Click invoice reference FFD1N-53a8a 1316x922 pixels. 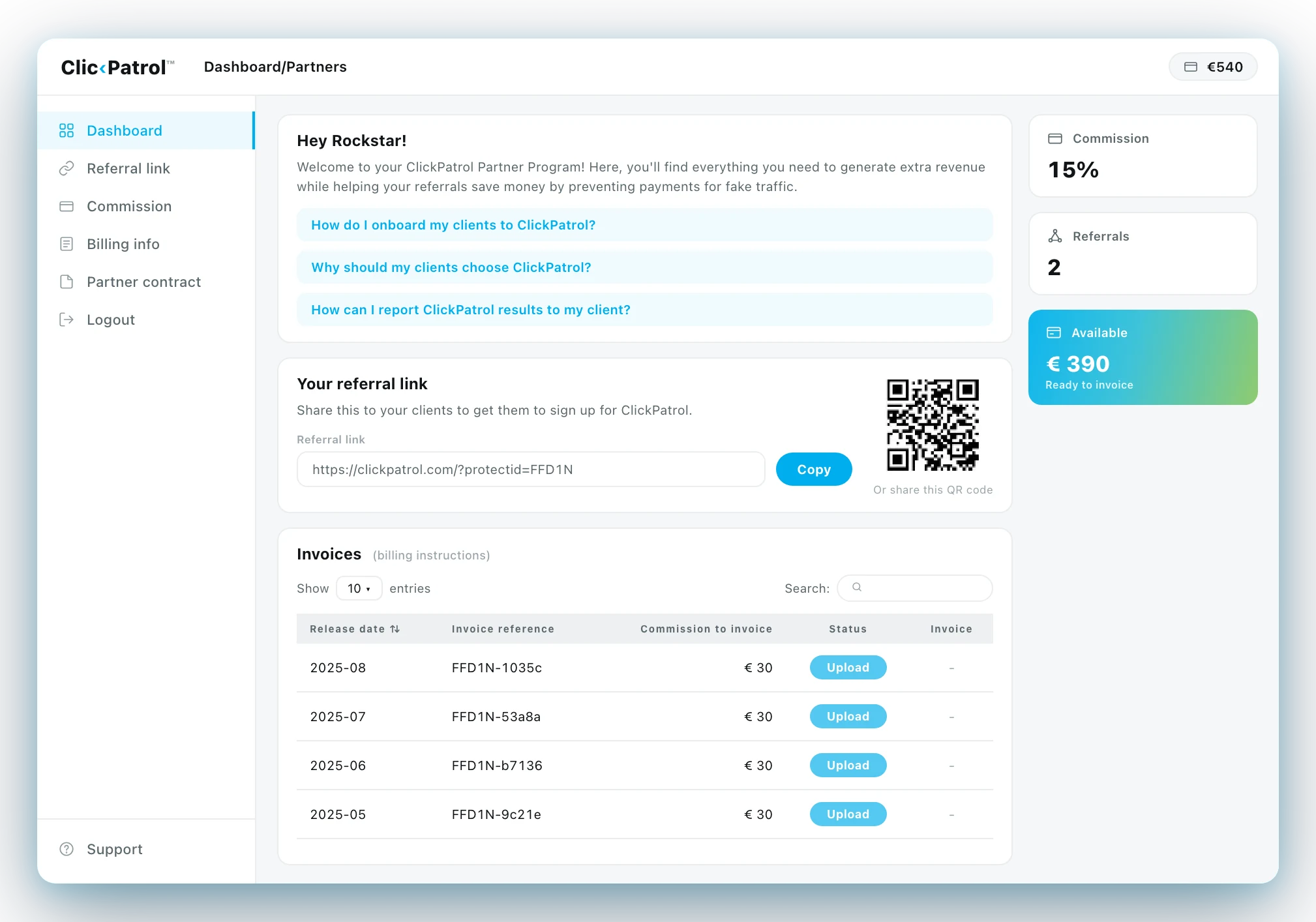(496, 717)
